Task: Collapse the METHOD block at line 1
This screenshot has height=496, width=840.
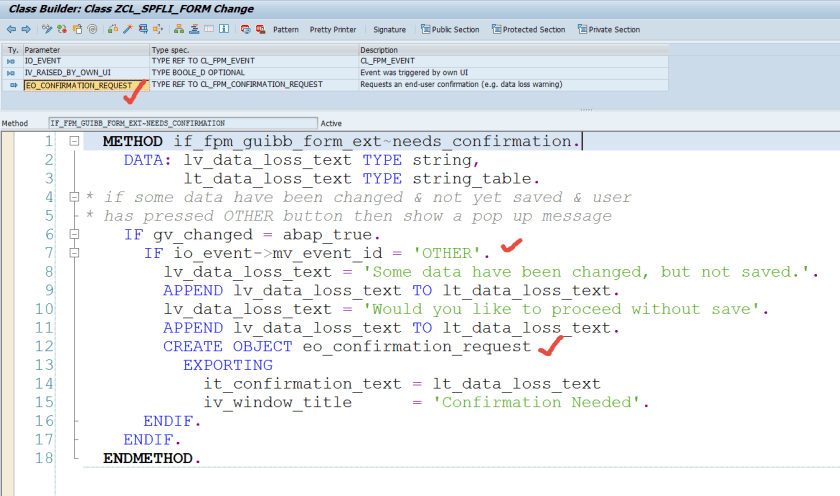Action: 75,142
